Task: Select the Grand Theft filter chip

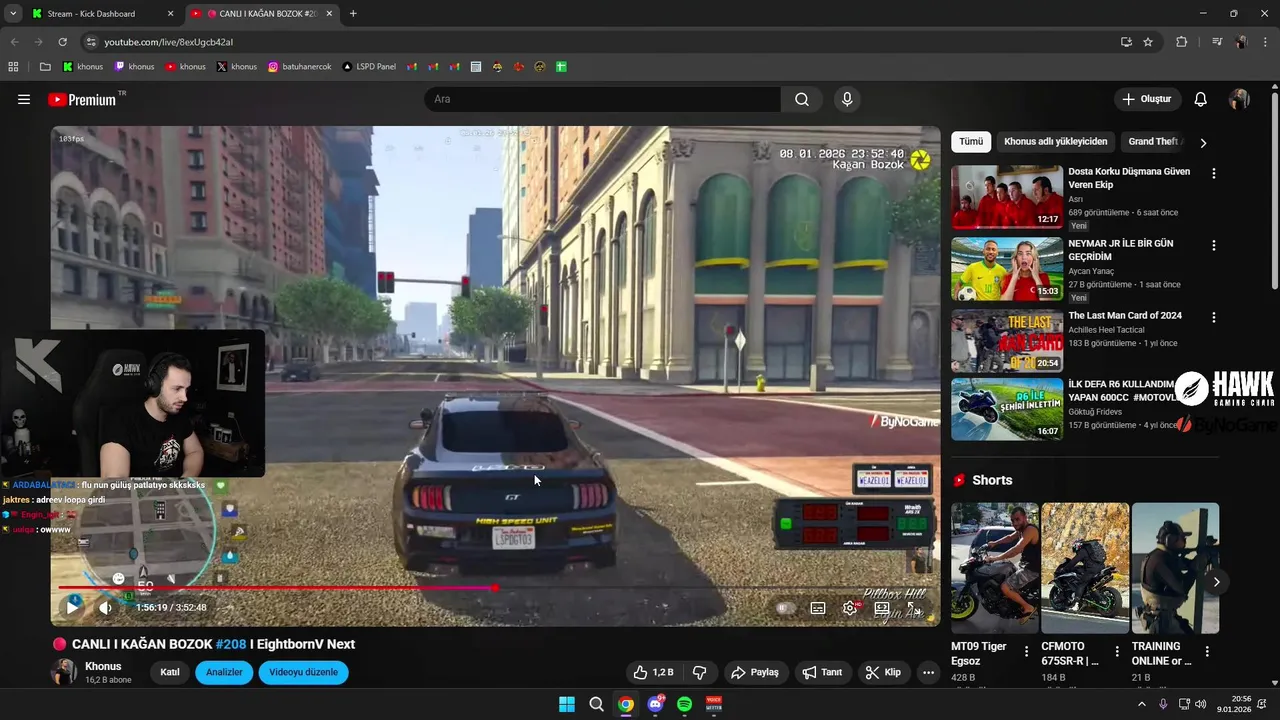Action: coord(1155,142)
